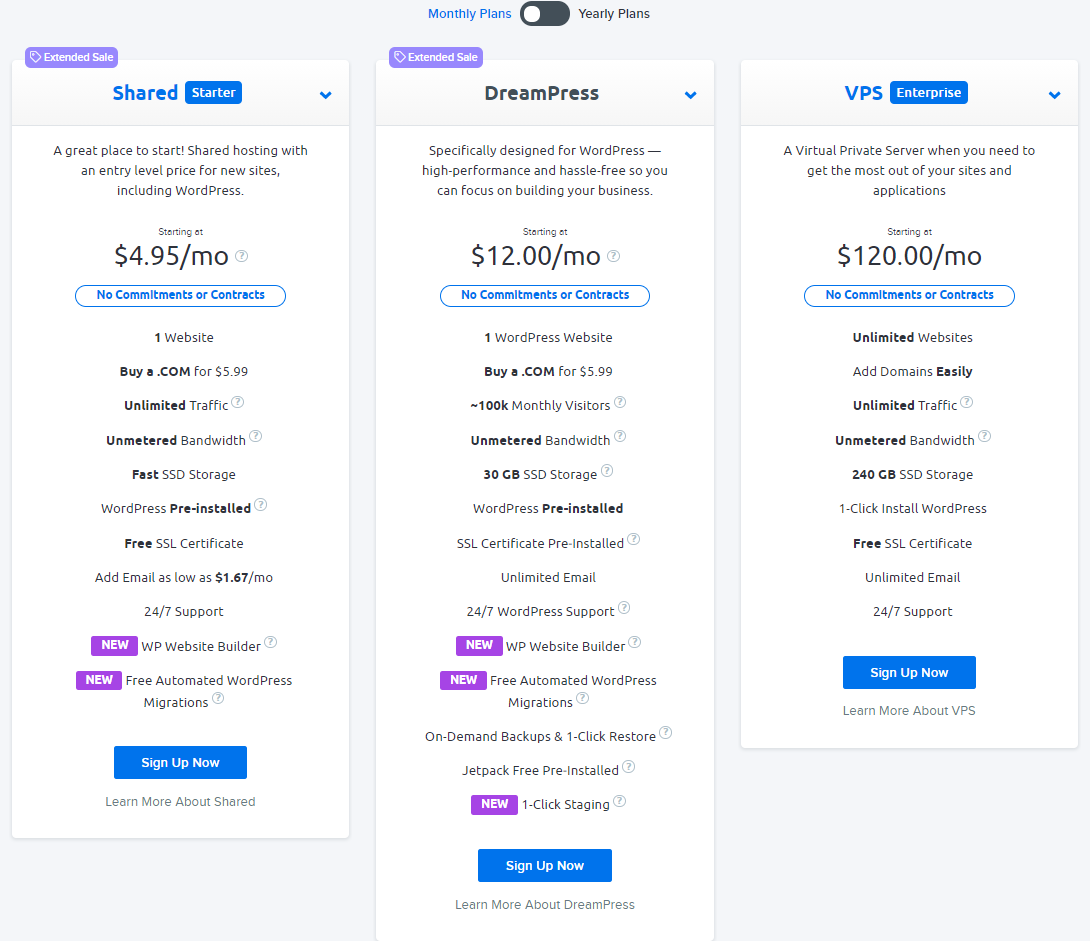Open Learn More About VPS link
The width and height of the screenshot is (1090, 941).
[x=909, y=710]
